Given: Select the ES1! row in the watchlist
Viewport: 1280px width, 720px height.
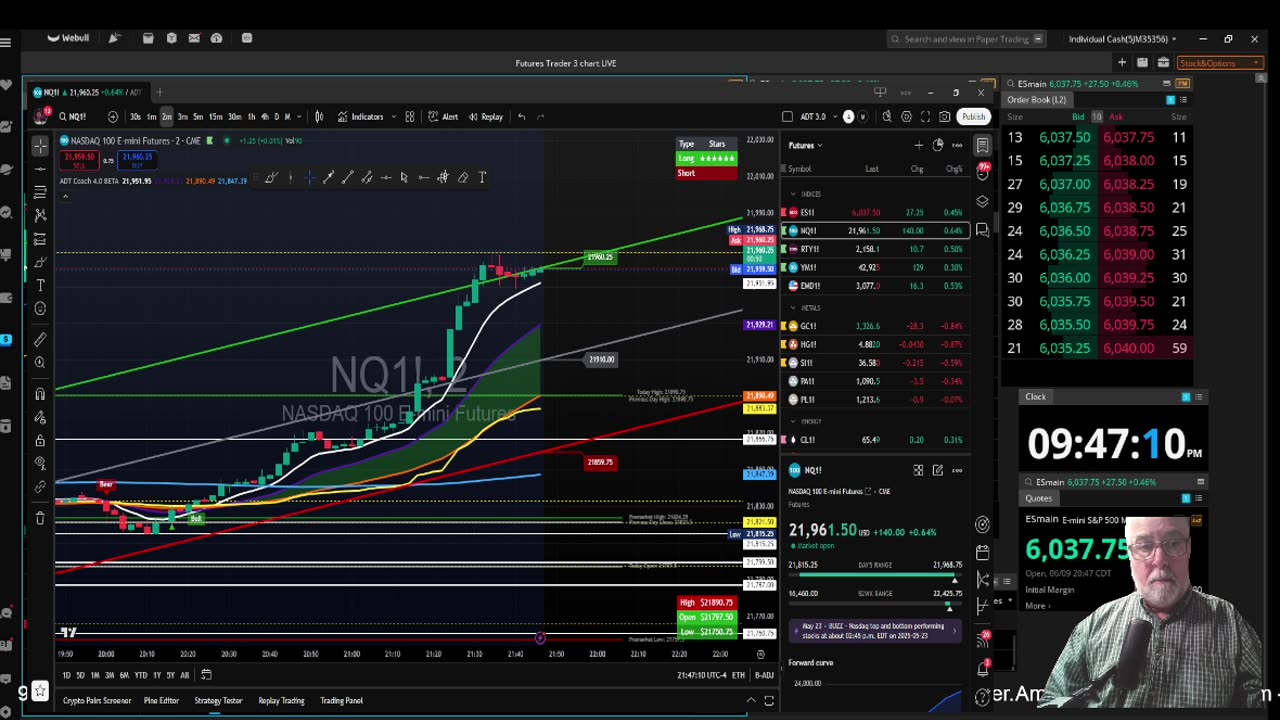Looking at the screenshot, I should coord(876,212).
